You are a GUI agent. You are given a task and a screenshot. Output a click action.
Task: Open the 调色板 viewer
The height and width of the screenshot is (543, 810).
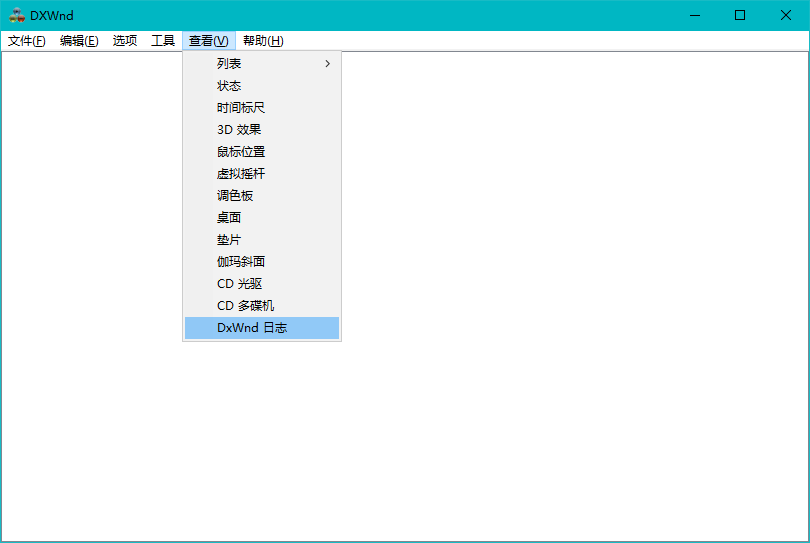[262, 196]
